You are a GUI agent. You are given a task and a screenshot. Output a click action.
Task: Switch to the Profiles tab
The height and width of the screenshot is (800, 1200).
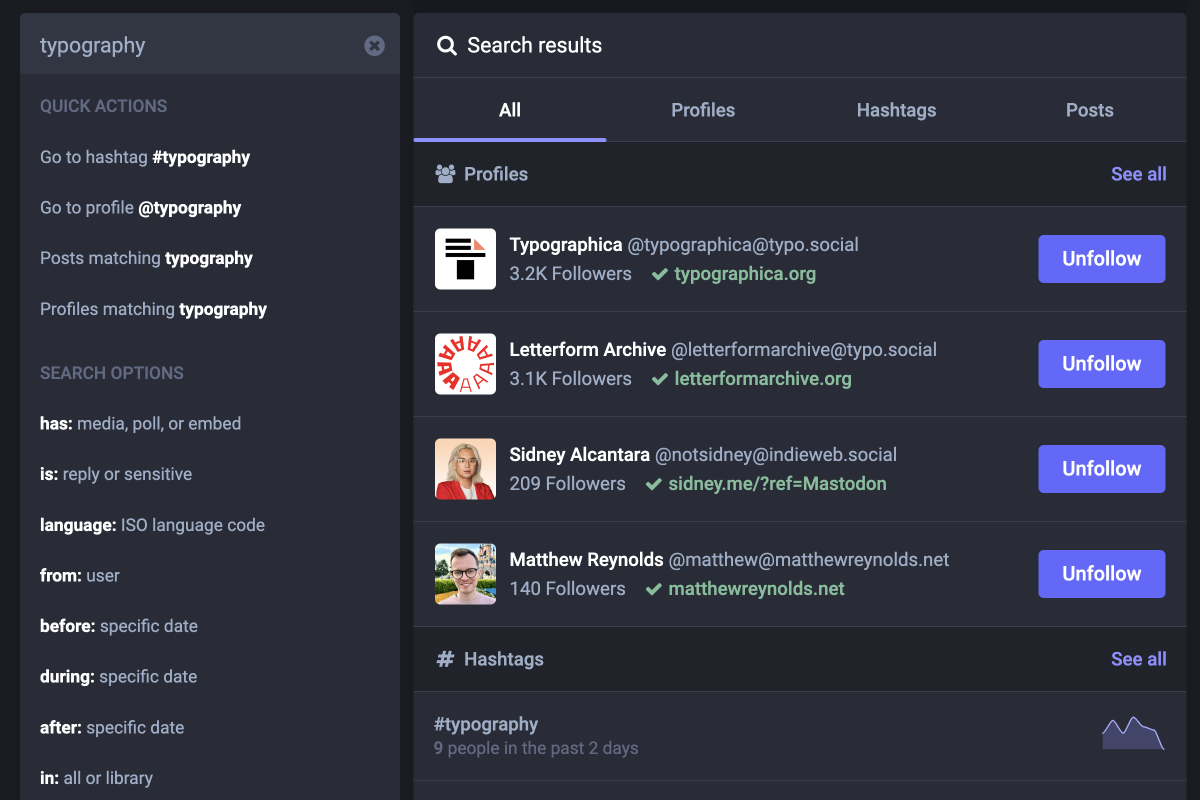[x=703, y=110]
